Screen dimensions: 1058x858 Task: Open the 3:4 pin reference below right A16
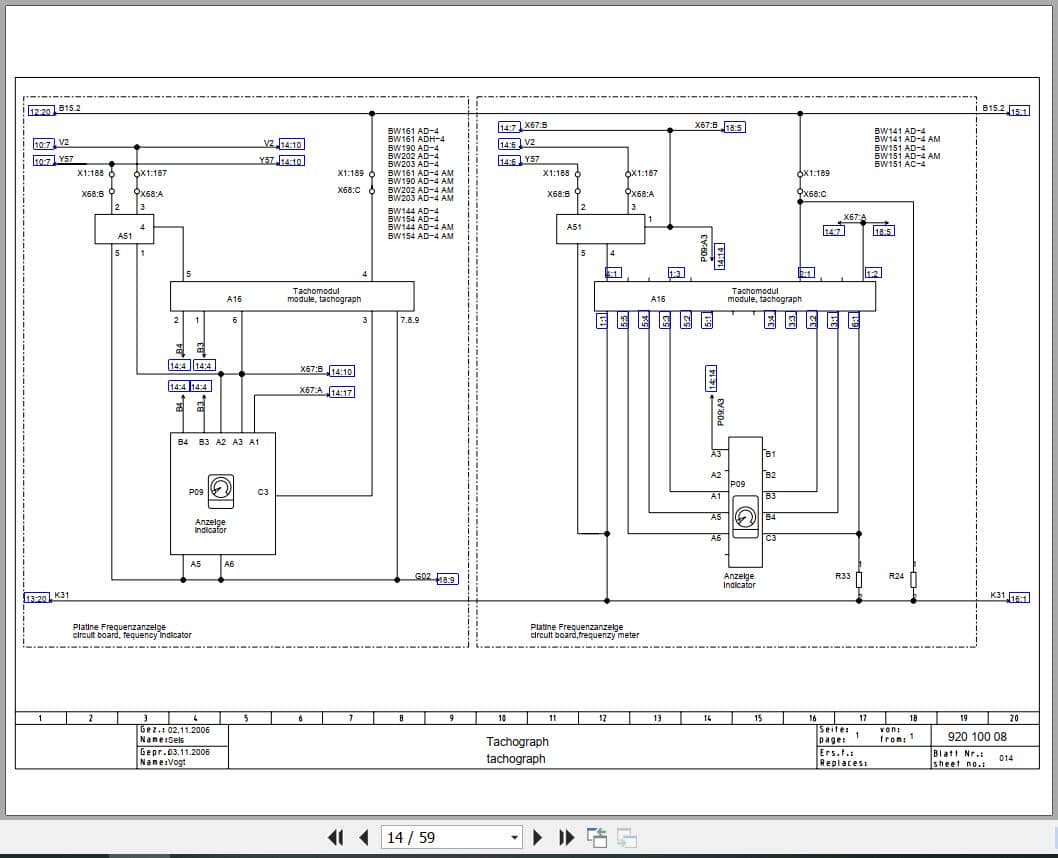(x=771, y=320)
